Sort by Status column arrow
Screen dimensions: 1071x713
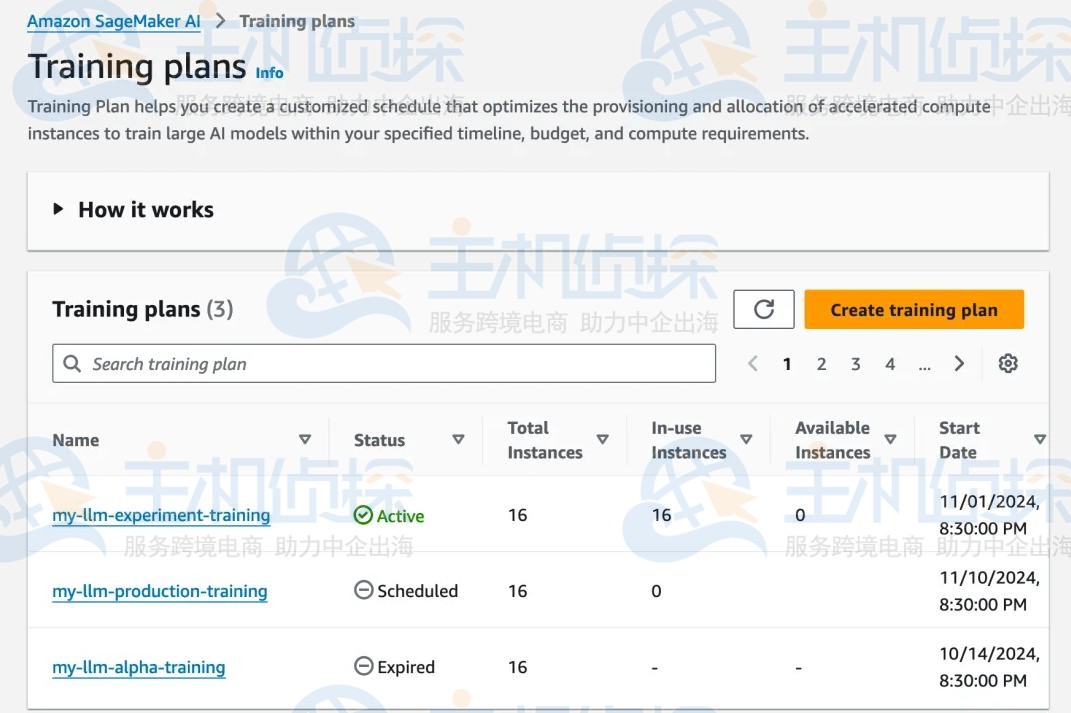click(458, 440)
